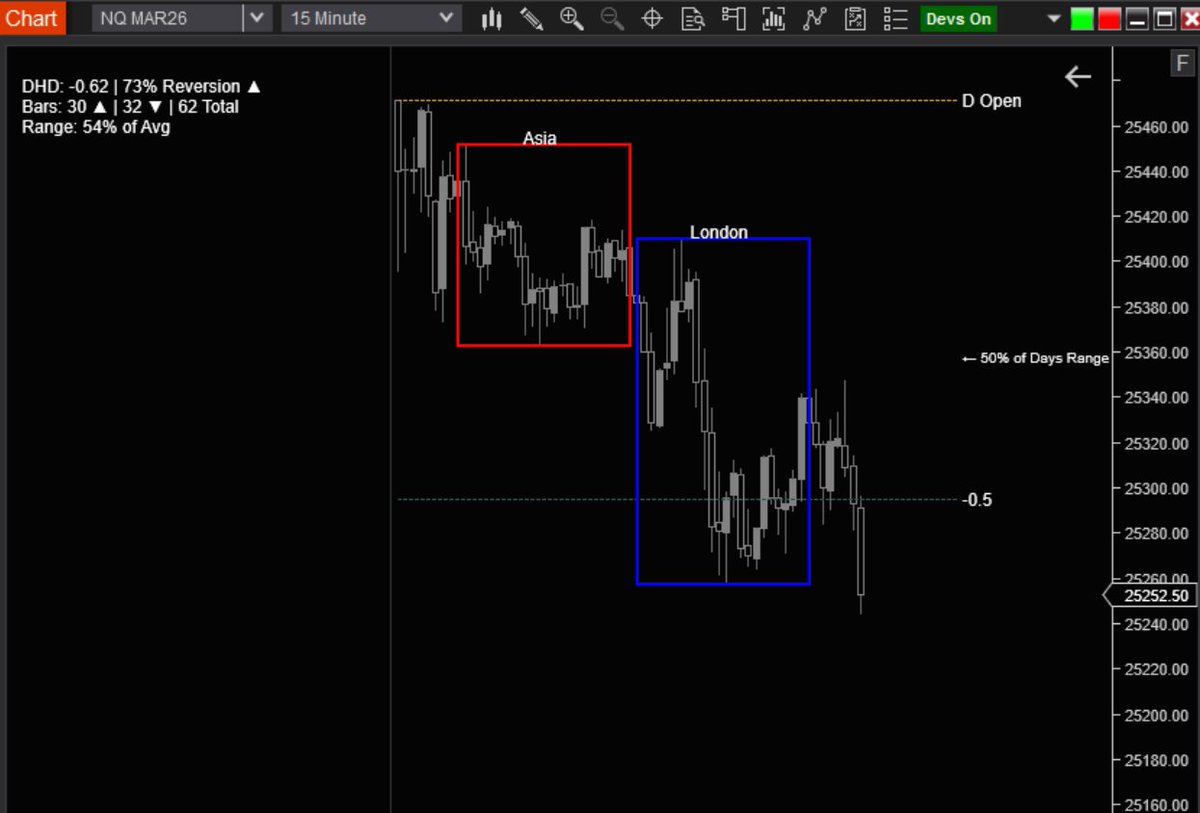1200x813 pixels.
Task: Click the zoom in magnifier
Action: tap(572, 18)
